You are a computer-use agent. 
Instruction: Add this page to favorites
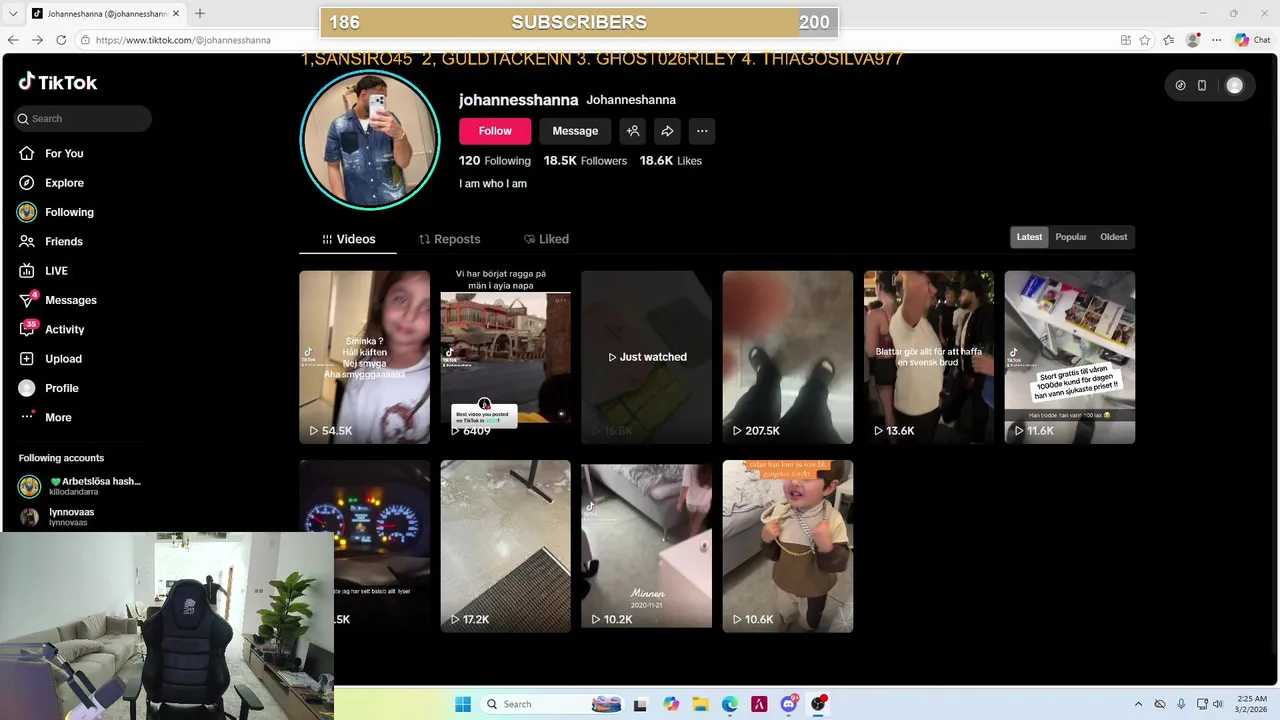click(x=1145, y=40)
